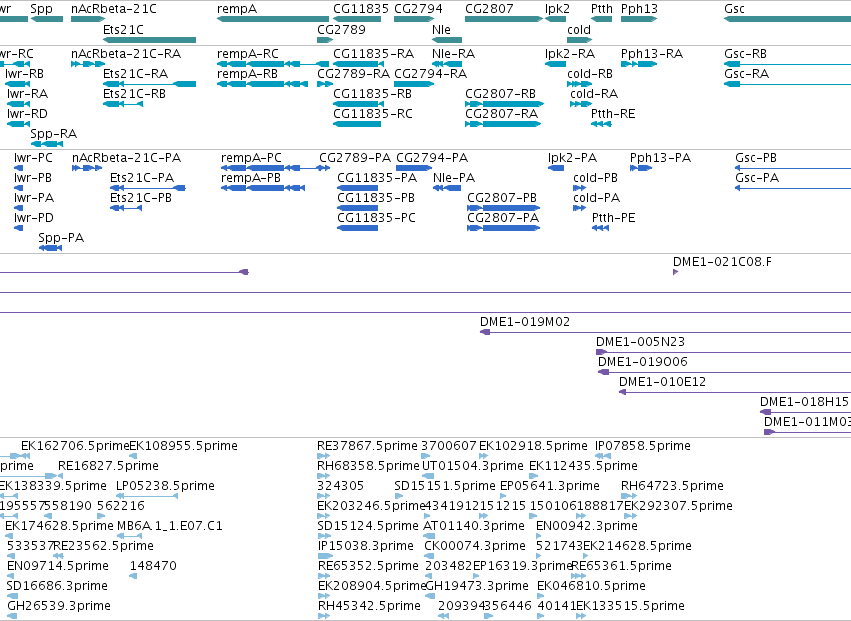Click the Nle-PA protein label

coord(454,178)
